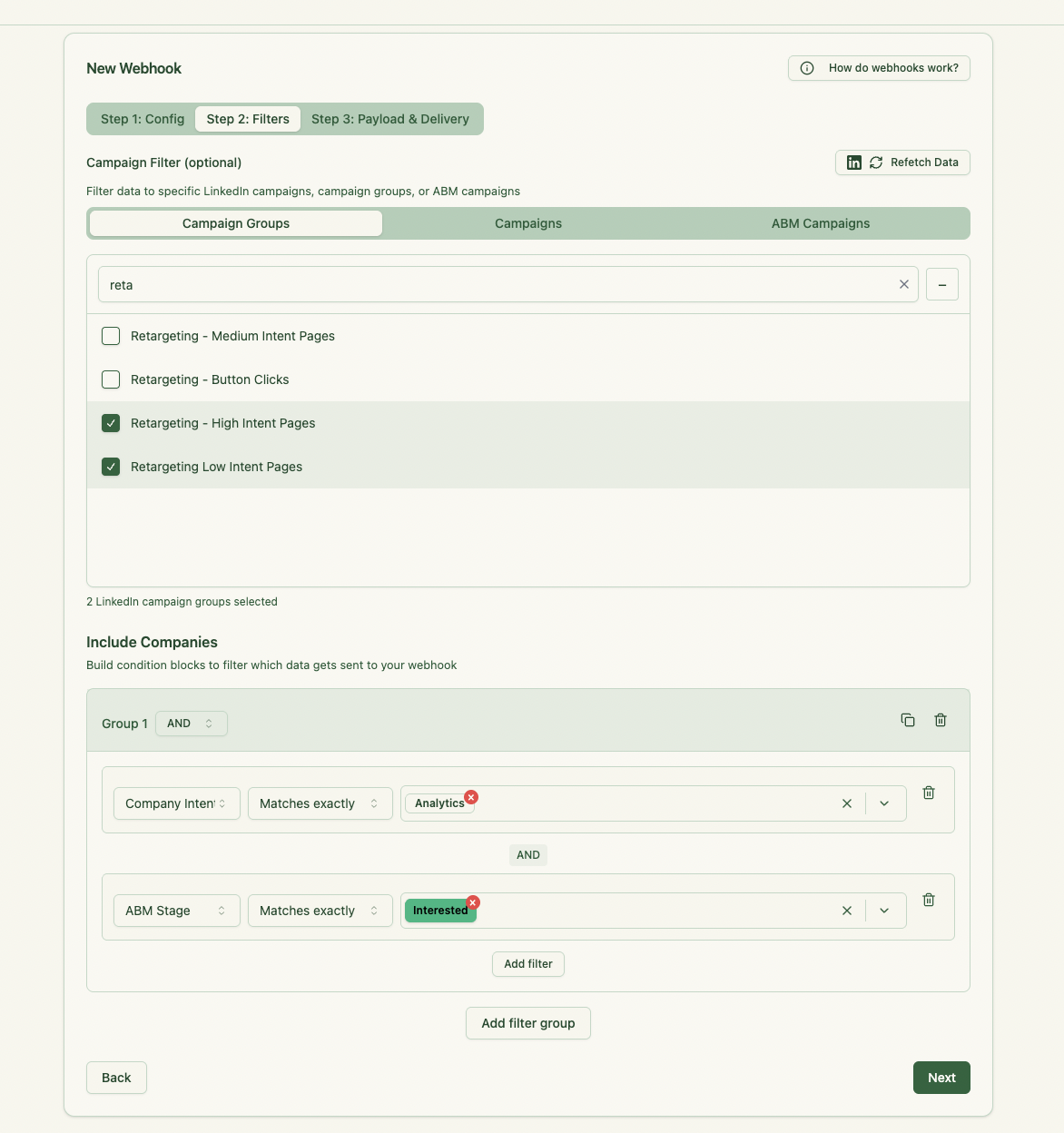Switch to the Campaigns tab
Screen dimensions: 1064x1133
pos(527,223)
